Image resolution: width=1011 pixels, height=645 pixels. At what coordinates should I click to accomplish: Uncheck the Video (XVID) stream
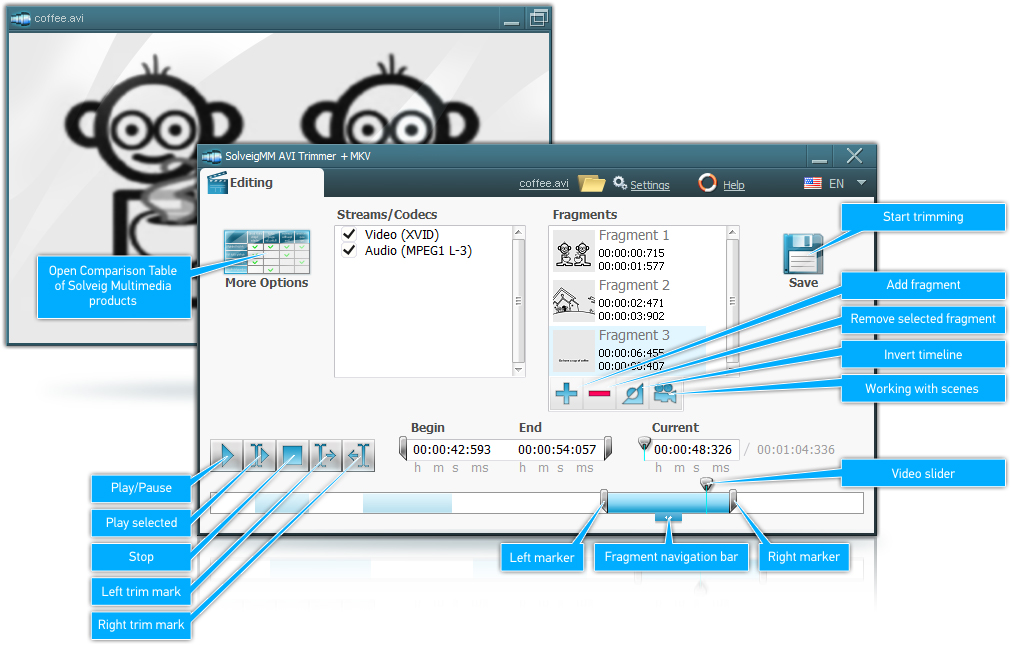(349, 234)
